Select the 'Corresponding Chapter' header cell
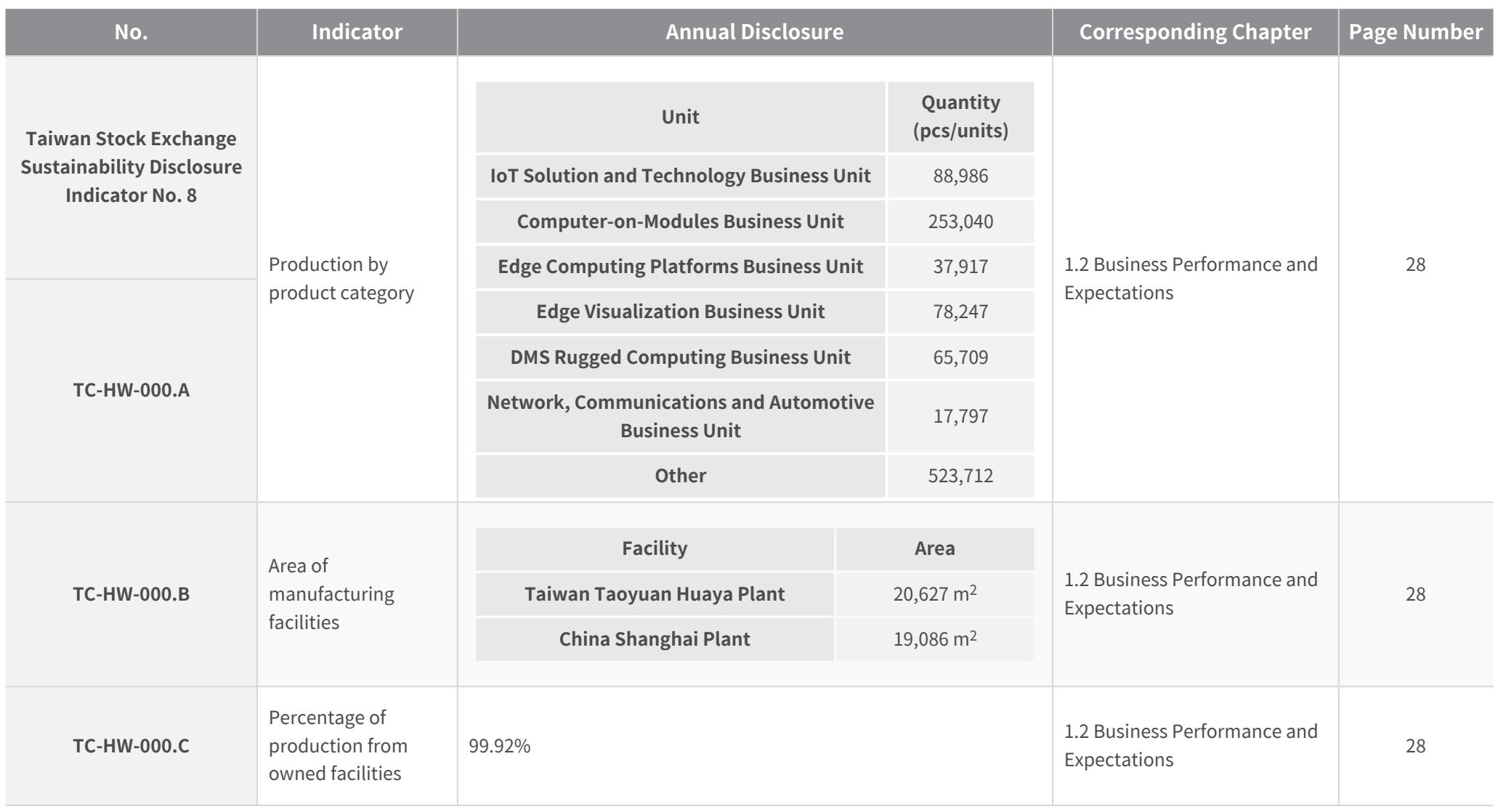Screen dimensions: 1498x812 1195,32
